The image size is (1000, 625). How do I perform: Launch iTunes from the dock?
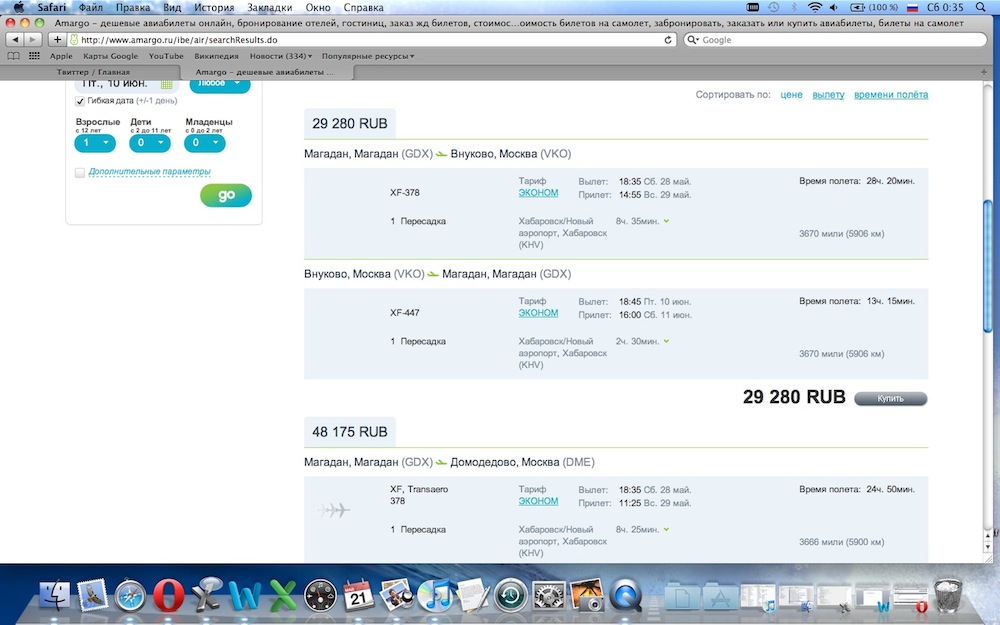435,597
